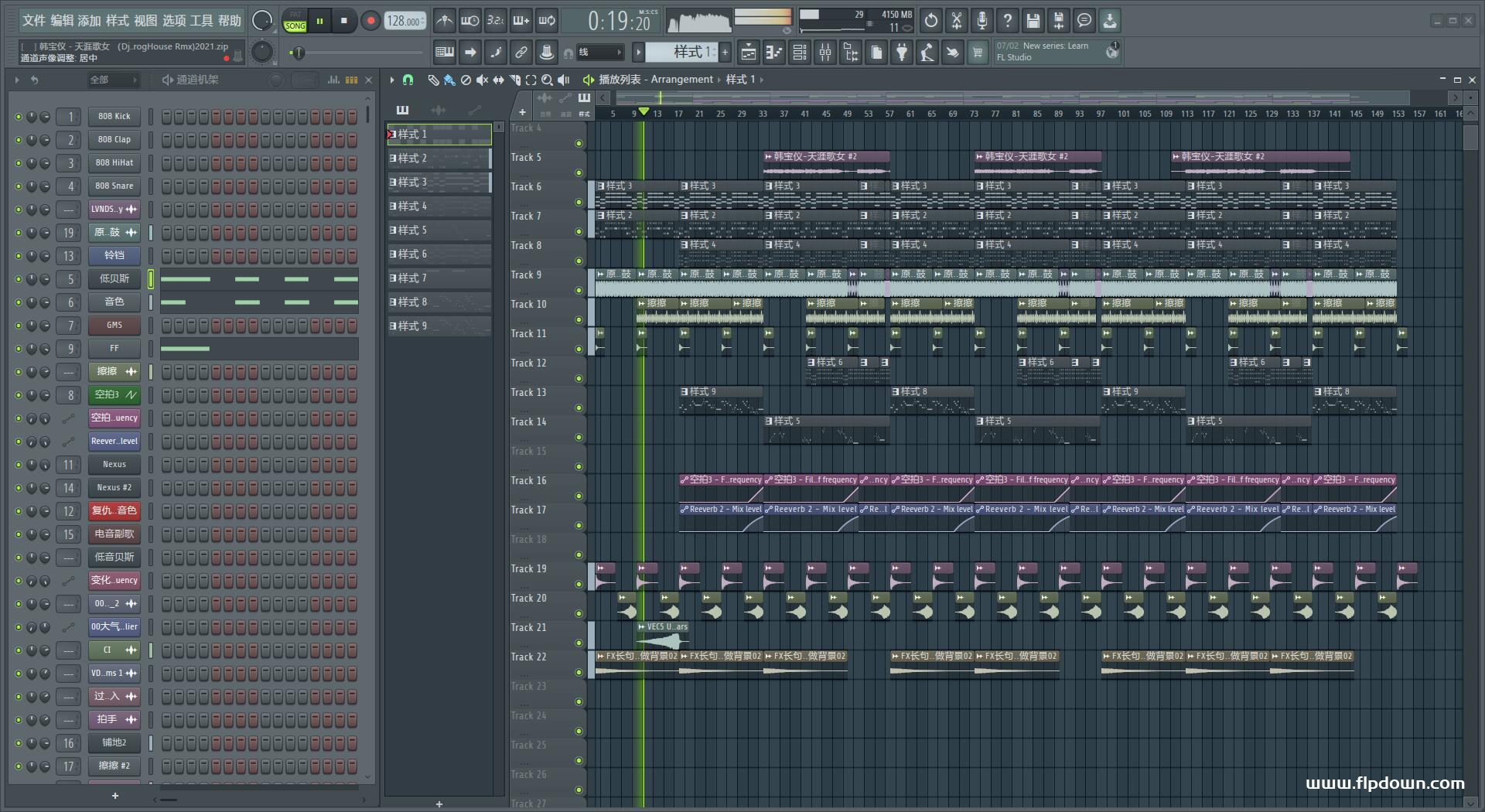The image size is (1485, 812).
Task: Mute the 808 Snare channel LED
Action: tap(19, 186)
